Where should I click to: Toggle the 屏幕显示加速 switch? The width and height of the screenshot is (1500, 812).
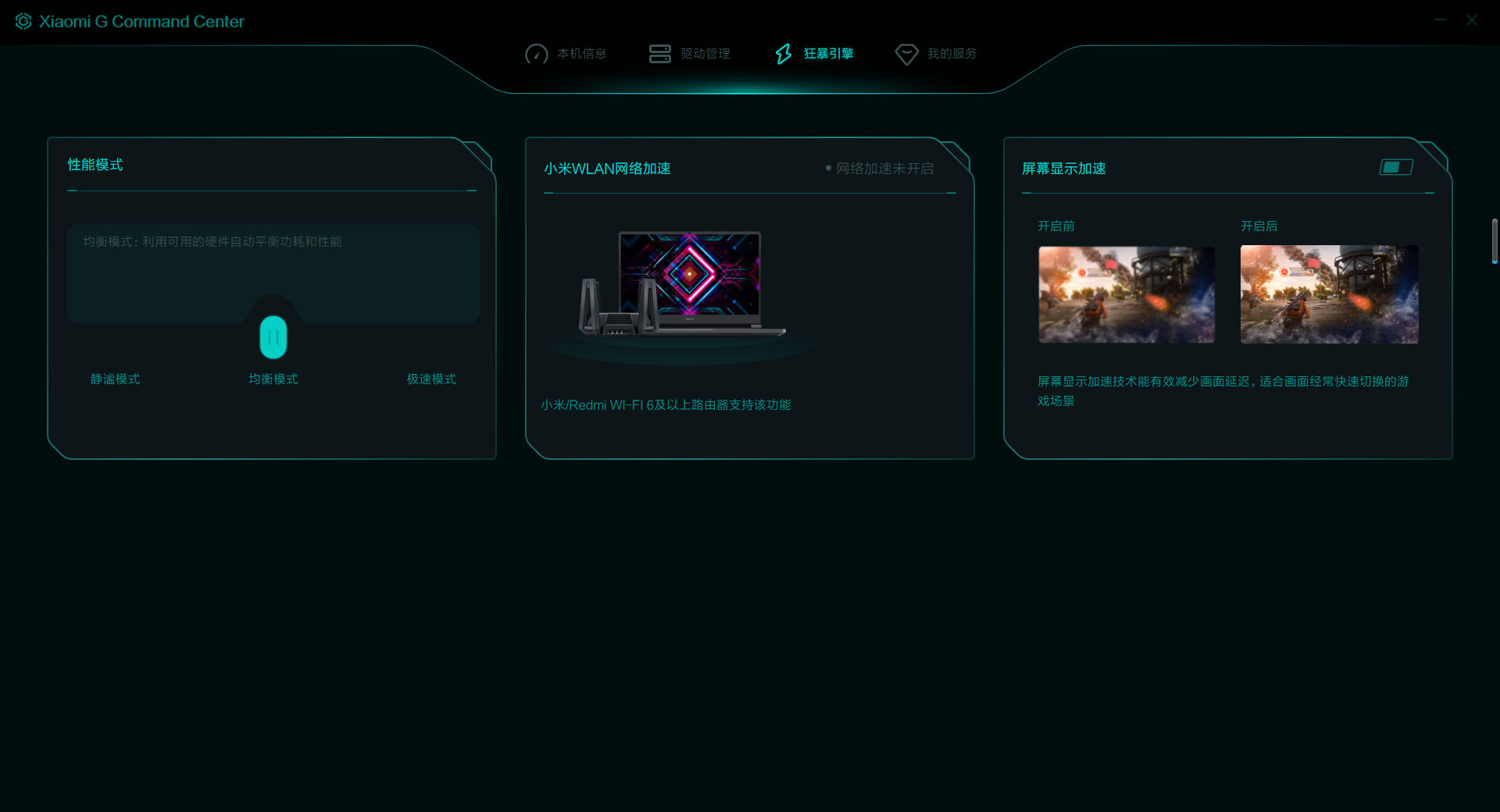pos(1396,167)
